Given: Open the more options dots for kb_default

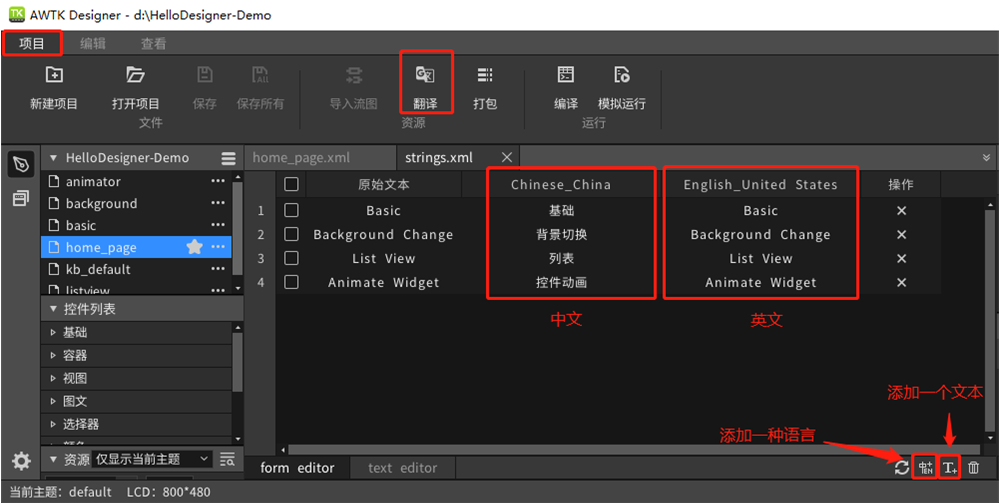Looking at the screenshot, I should coord(218,269).
